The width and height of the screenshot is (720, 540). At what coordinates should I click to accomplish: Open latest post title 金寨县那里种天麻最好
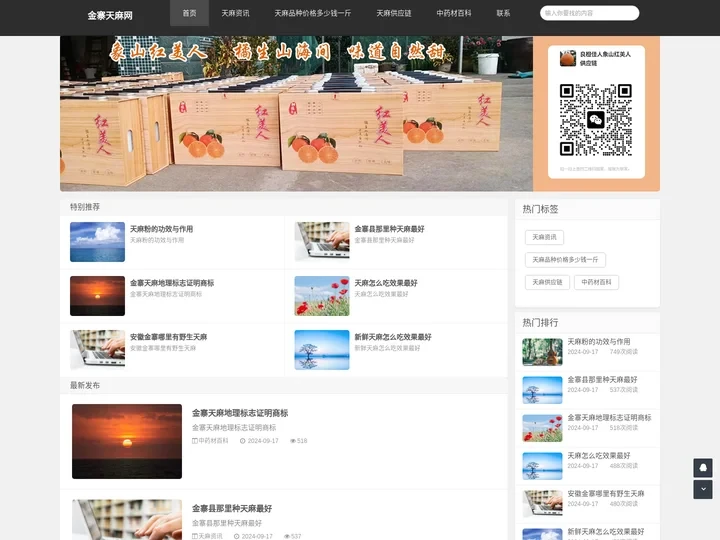click(x=232, y=508)
